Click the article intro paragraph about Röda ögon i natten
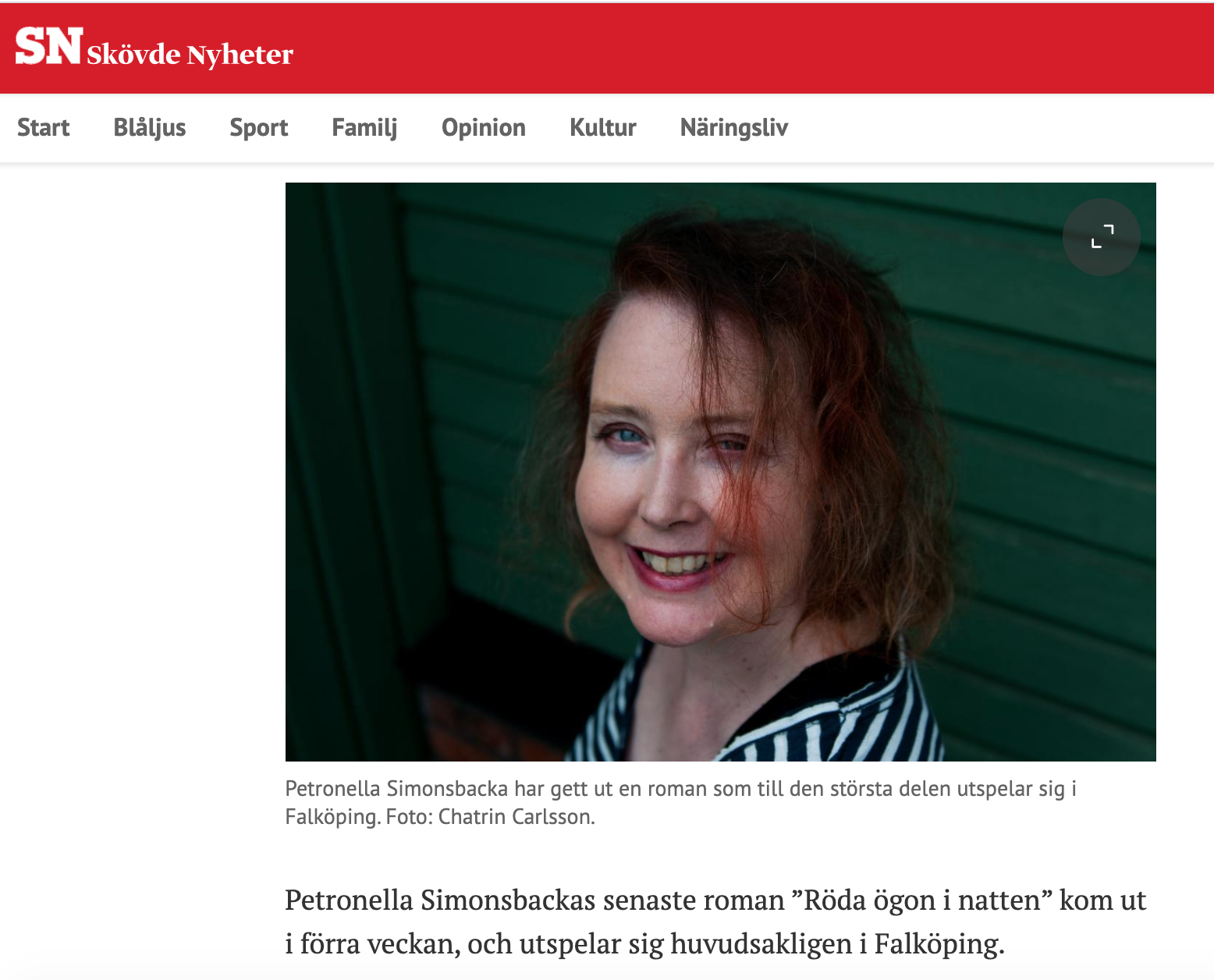The image size is (1214, 980). (x=715, y=921)
